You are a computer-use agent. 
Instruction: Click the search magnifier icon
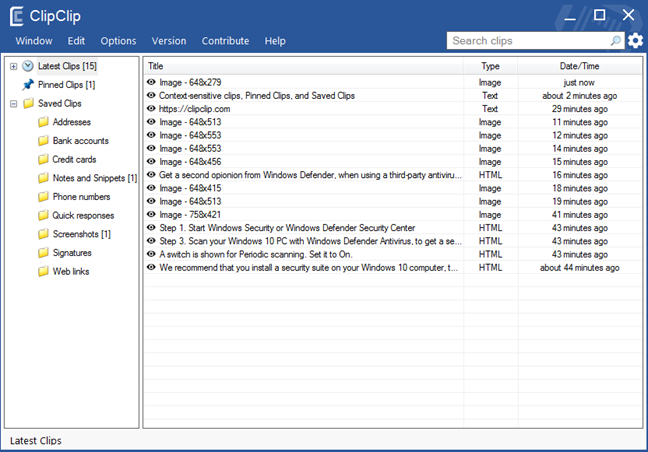pos(616,40)
